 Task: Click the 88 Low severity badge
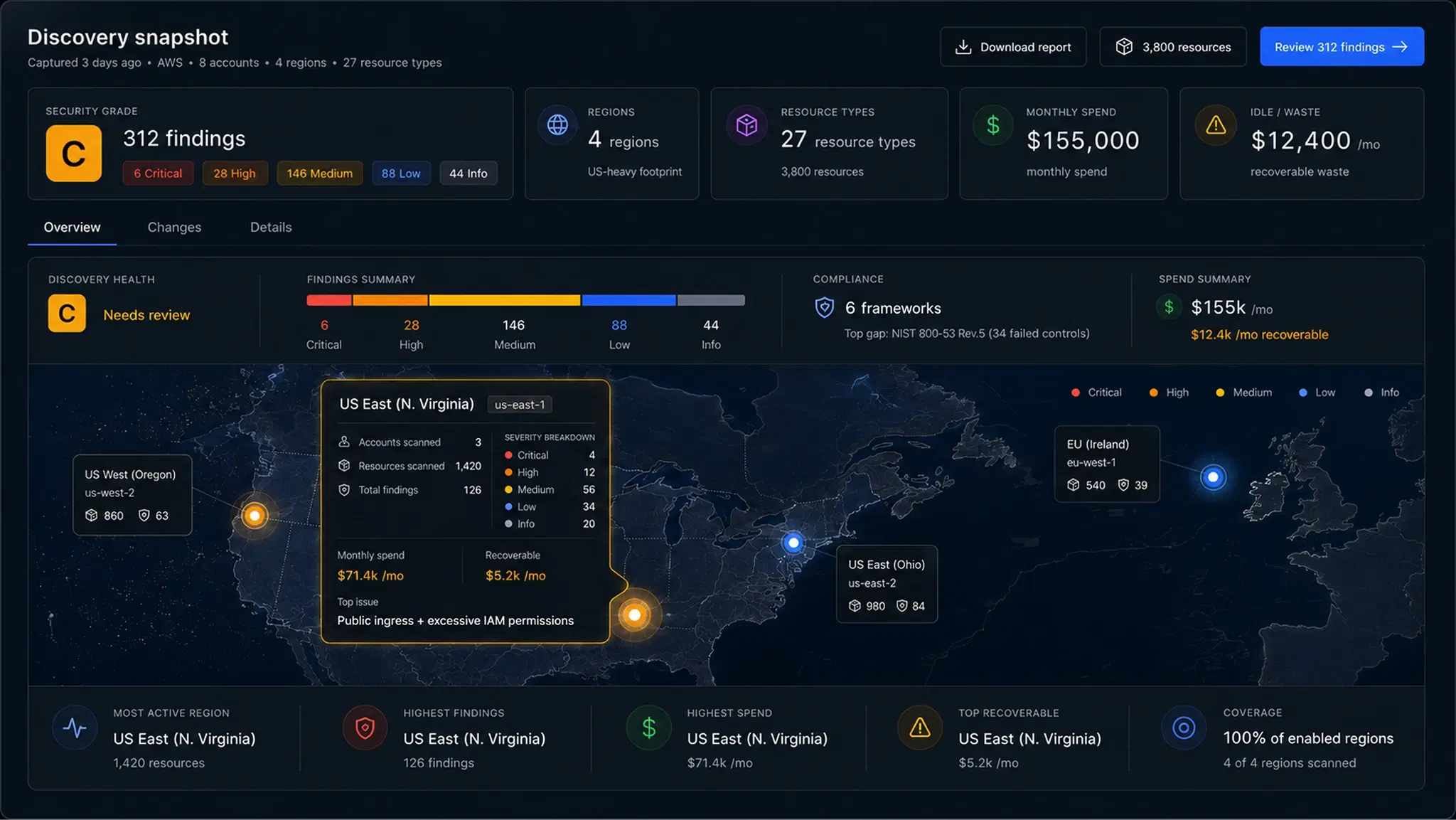coord(401,174)
